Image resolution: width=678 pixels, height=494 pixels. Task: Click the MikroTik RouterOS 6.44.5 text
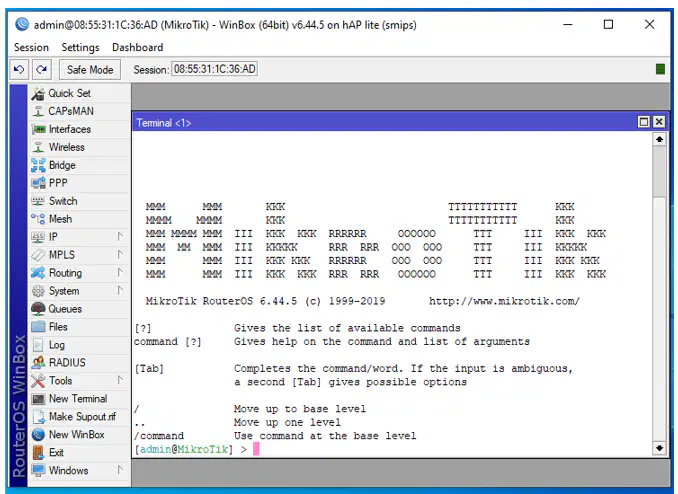click(x=221, y=301)
